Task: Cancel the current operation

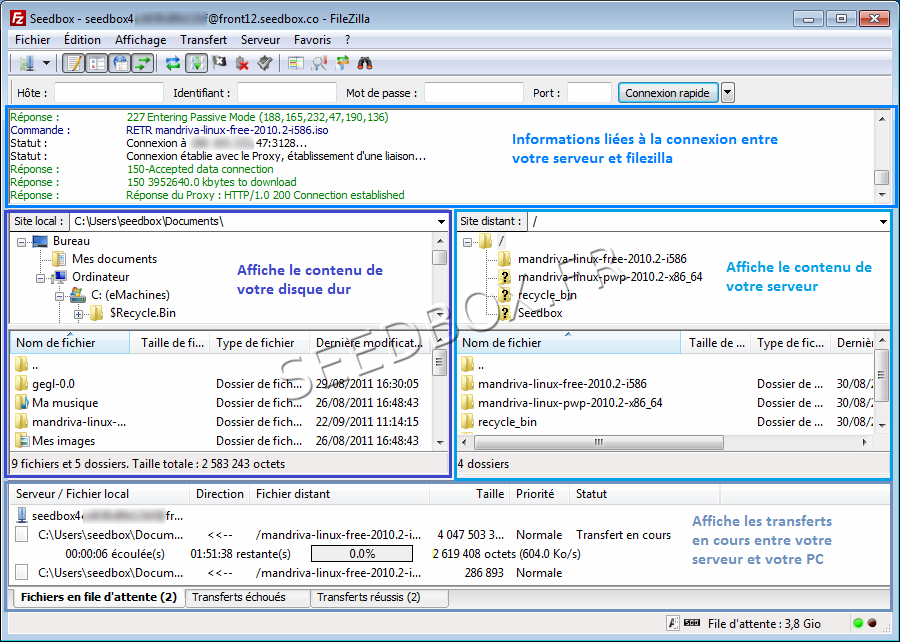Action: click(x=218, y=62)
